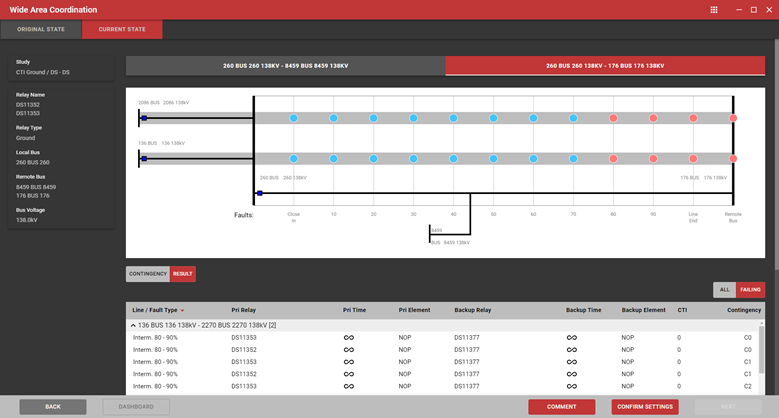Click the relay square on 136 BUS line
779x418 pixels.
click(144, 159)
